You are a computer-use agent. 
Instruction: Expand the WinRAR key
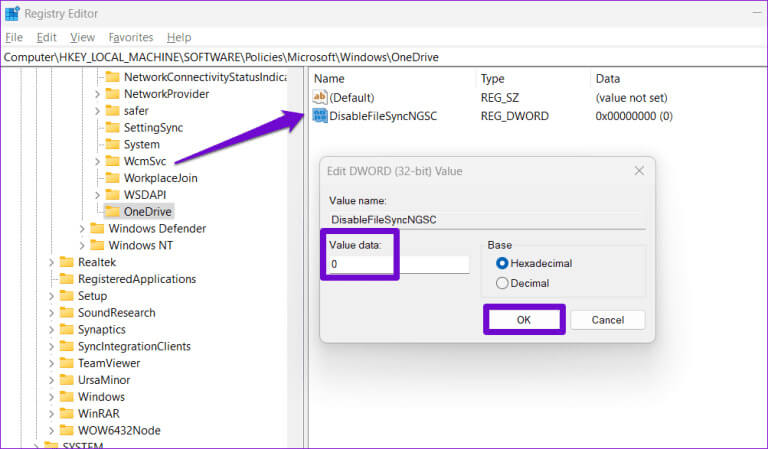pos(51,414)
